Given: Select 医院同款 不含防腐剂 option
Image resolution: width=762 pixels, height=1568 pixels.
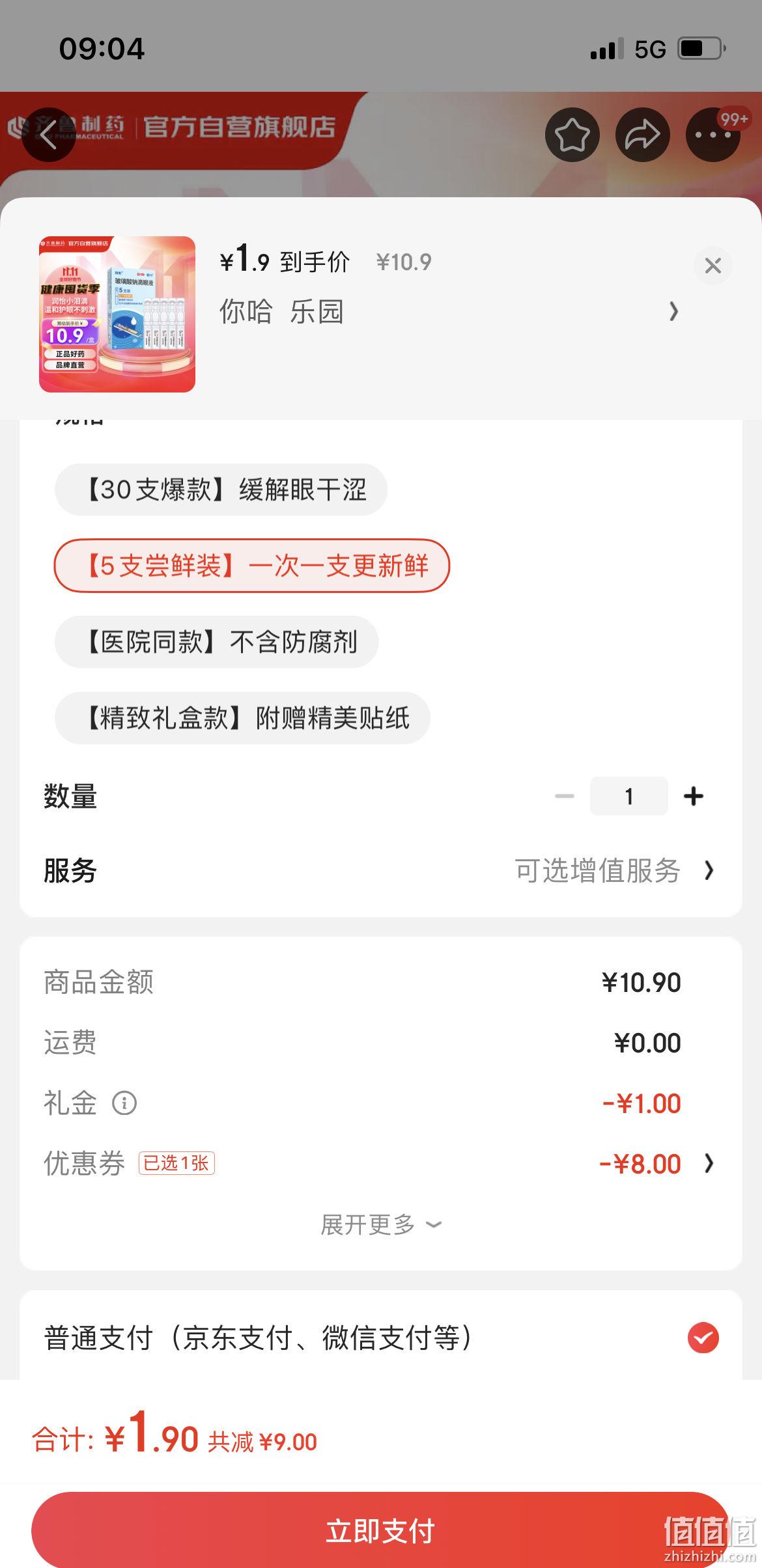Looking at the screenshot, I should (x=216, y=642).
